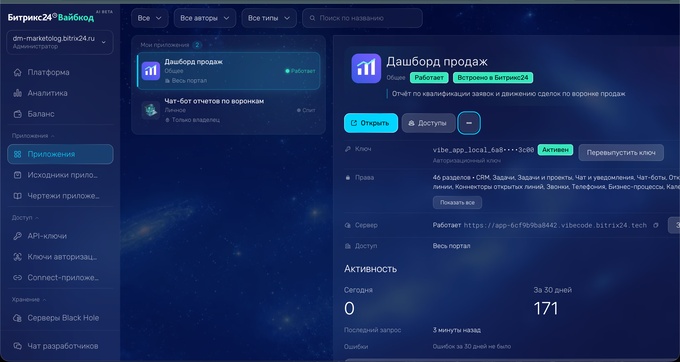This screenshot has width=680, height=362.
Task: Click the Чертежи book icon
Action: click(x=17, y=196)
